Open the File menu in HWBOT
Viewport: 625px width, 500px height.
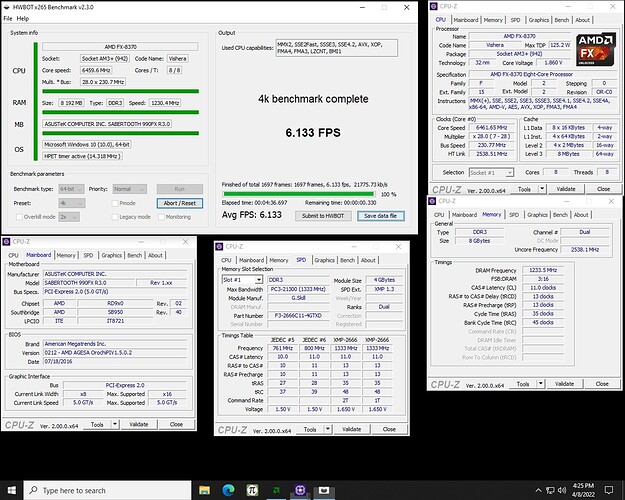8,18
